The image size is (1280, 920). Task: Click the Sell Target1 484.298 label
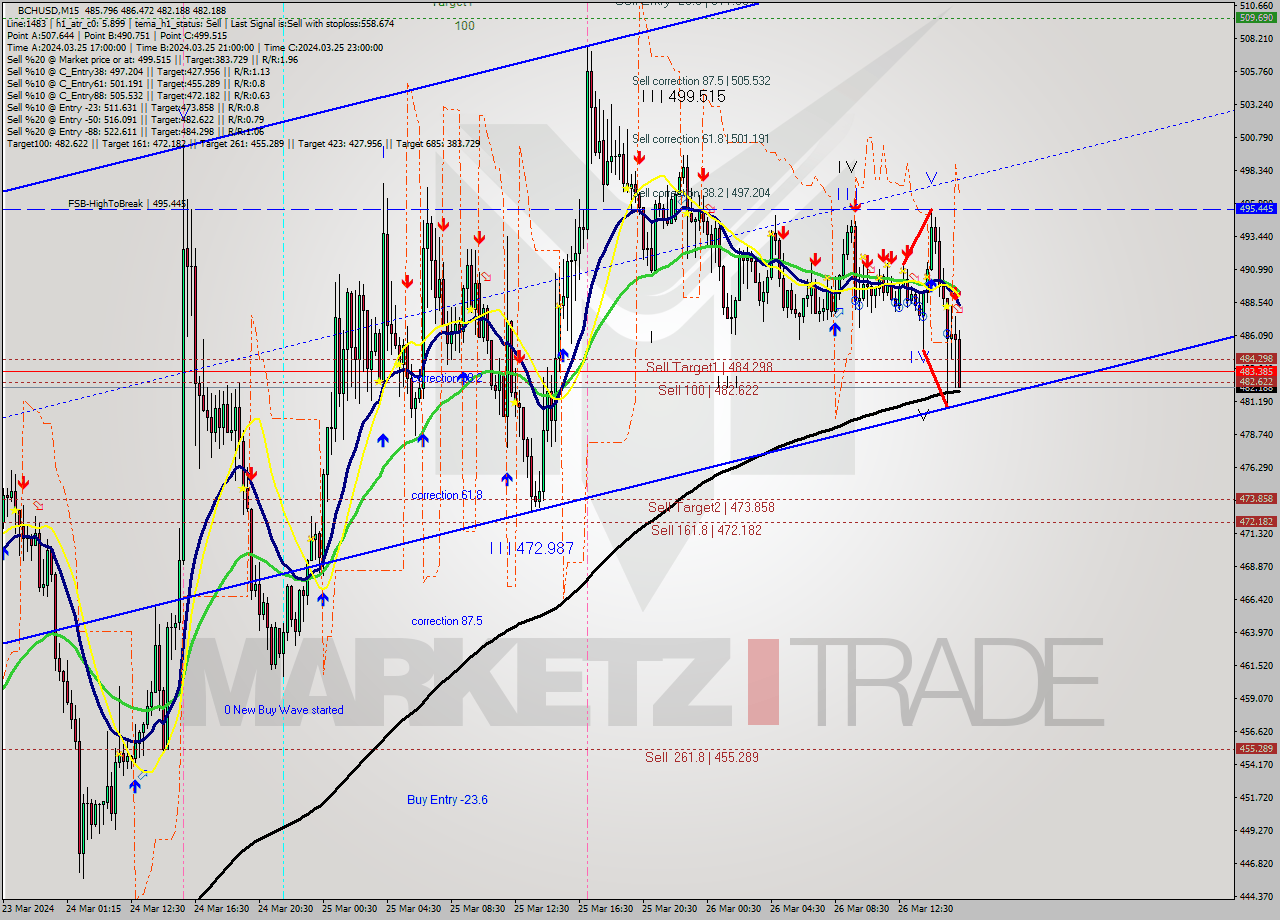tap(709, 368)
